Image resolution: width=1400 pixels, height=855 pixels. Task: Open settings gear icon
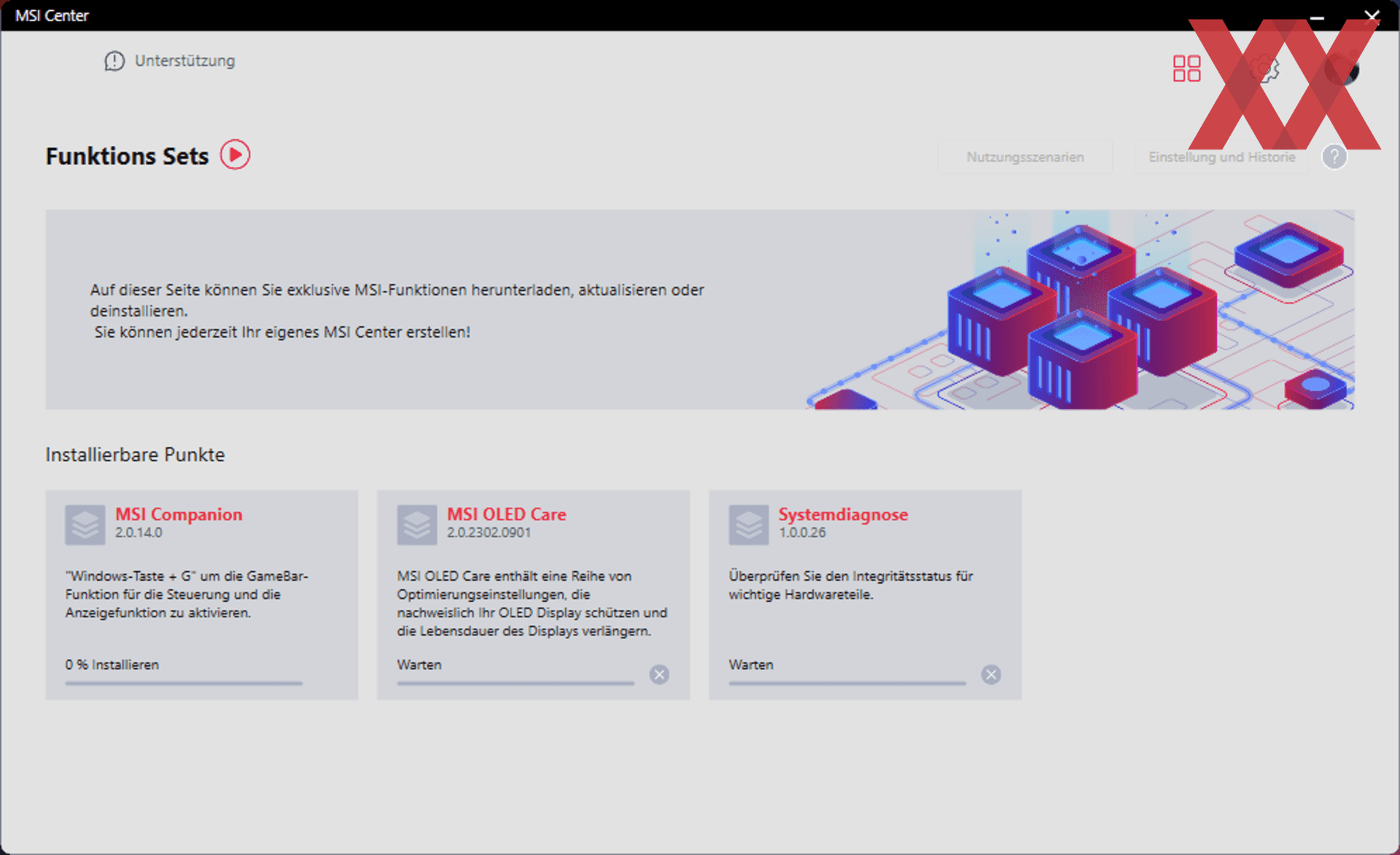coord(1264,69)
